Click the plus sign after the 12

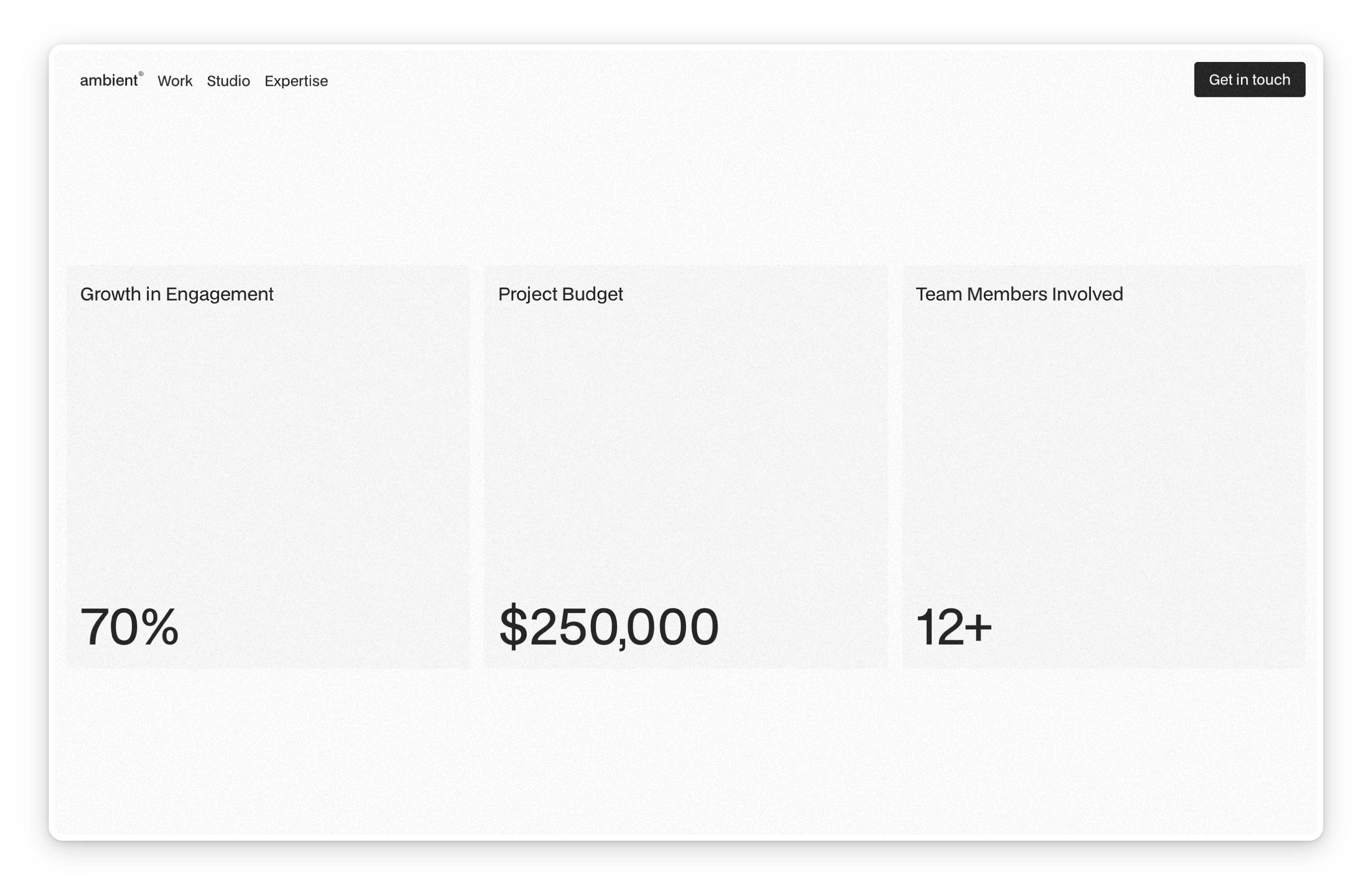(x=978, y=627)
